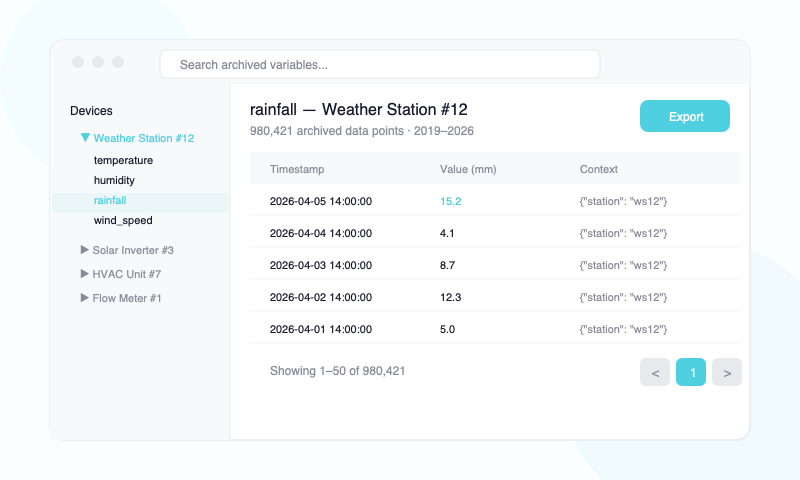Go to the next page with >
Screen dimensions: 800x480
pos(727,372)
